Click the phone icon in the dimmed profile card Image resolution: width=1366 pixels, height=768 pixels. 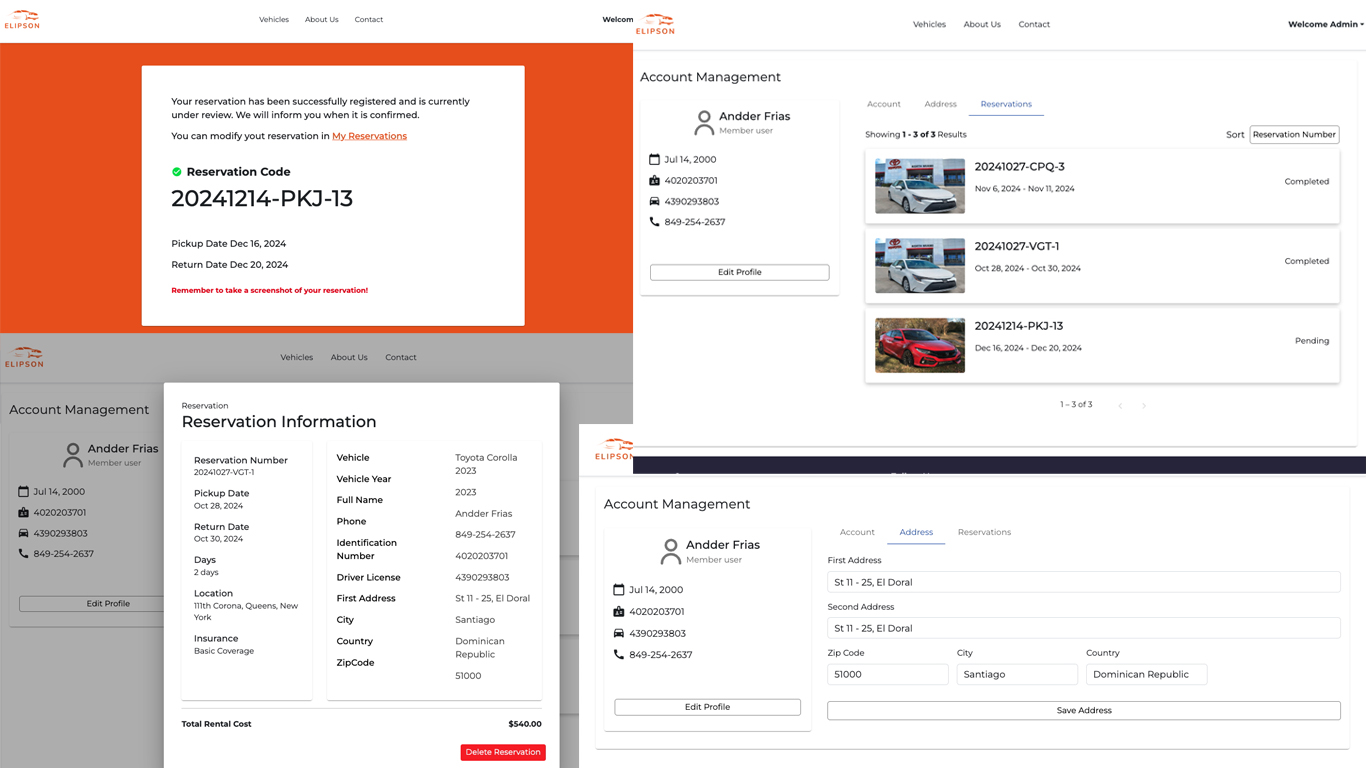coord(23,554)
